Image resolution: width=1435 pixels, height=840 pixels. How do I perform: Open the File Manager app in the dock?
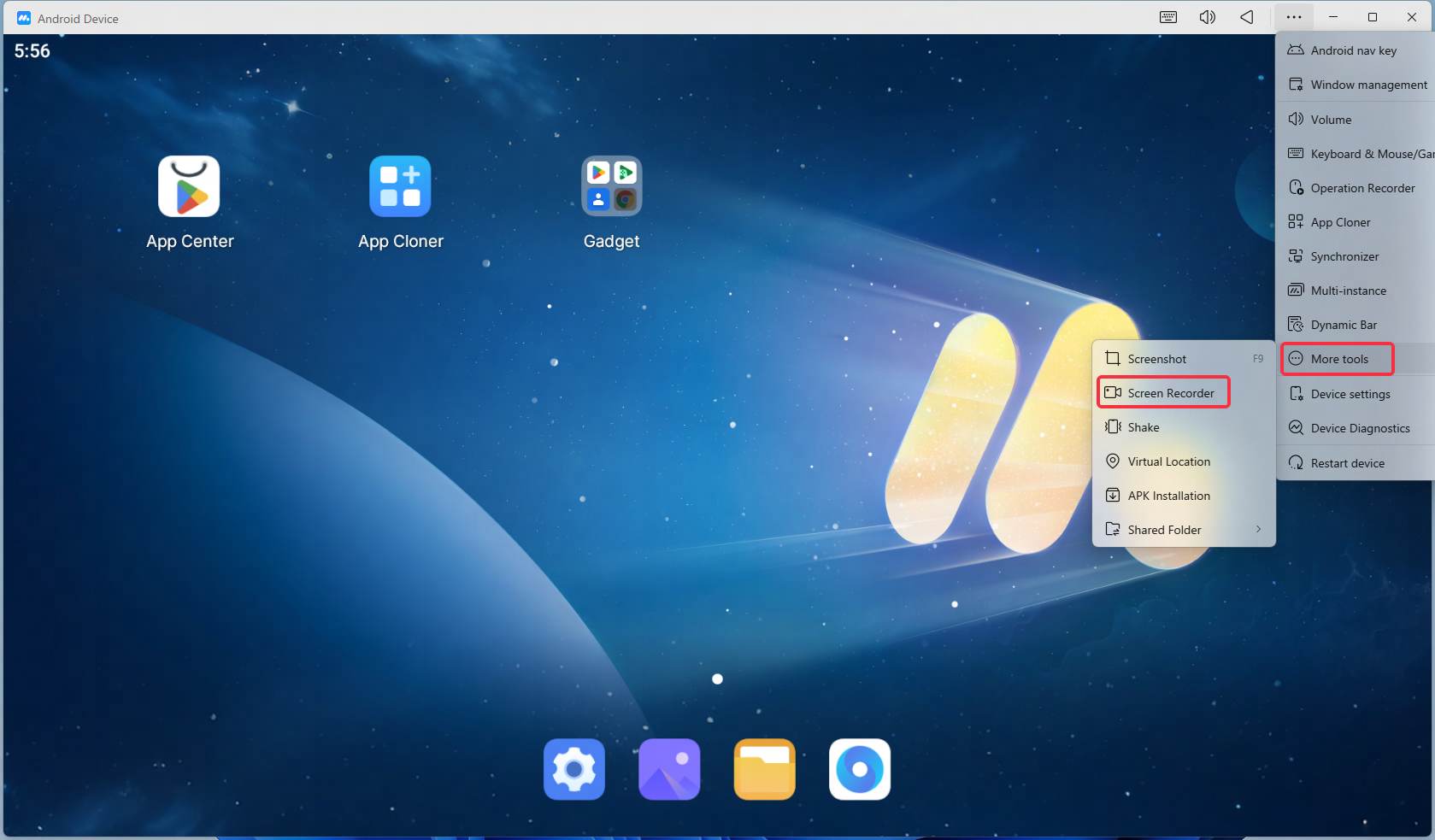(x=765, y=769)
